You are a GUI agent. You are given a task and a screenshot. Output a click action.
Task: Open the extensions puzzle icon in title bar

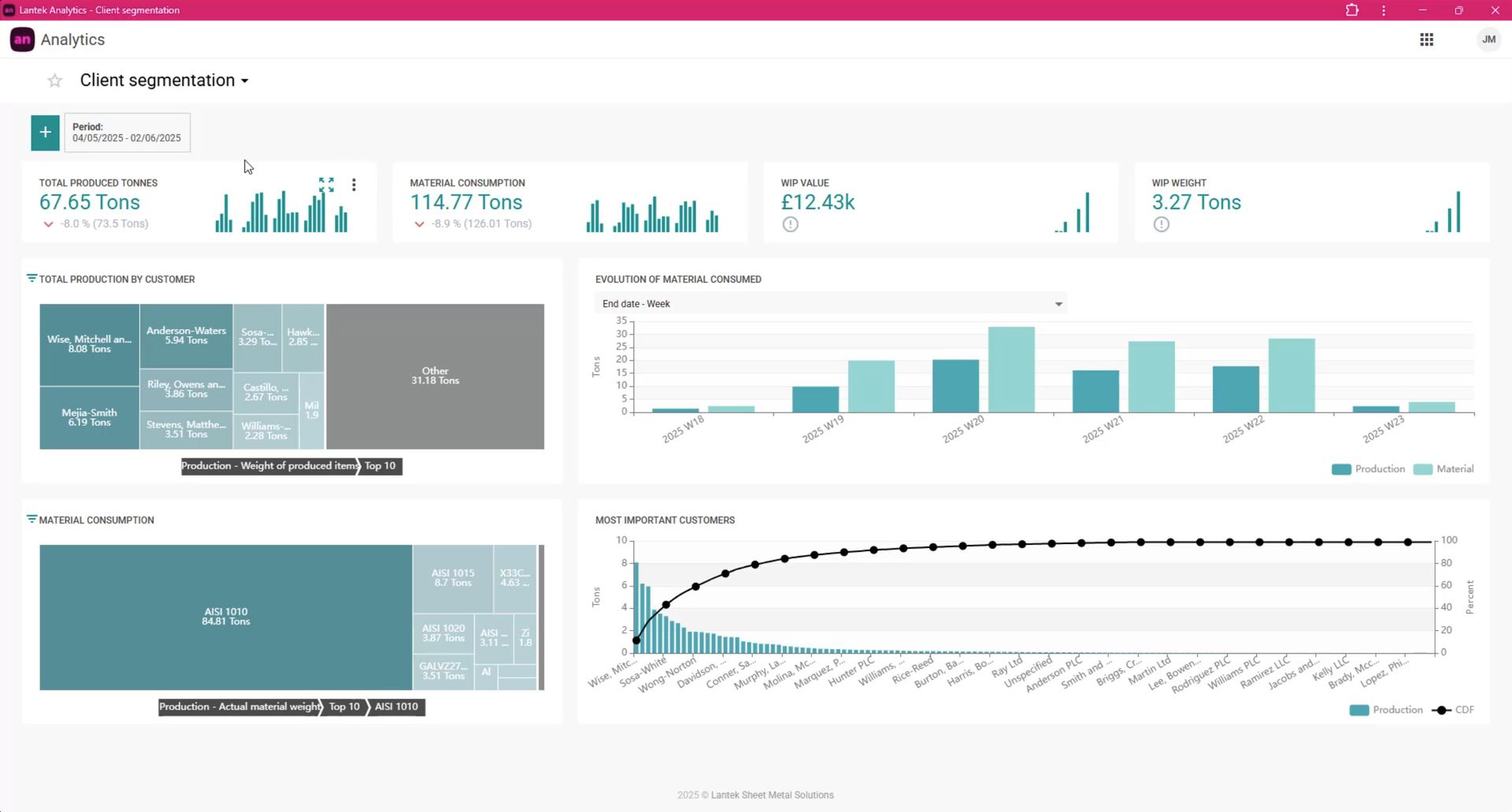pyautogui.click(x=1352, y=10)
